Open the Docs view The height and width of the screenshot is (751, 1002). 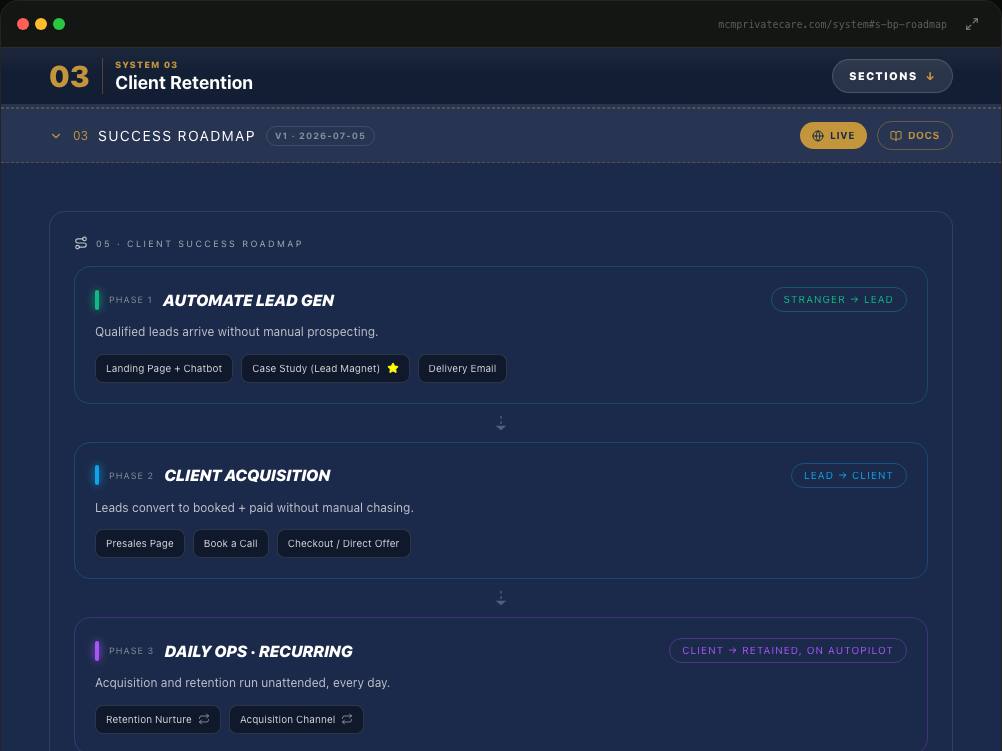click(x=915, y=135)
